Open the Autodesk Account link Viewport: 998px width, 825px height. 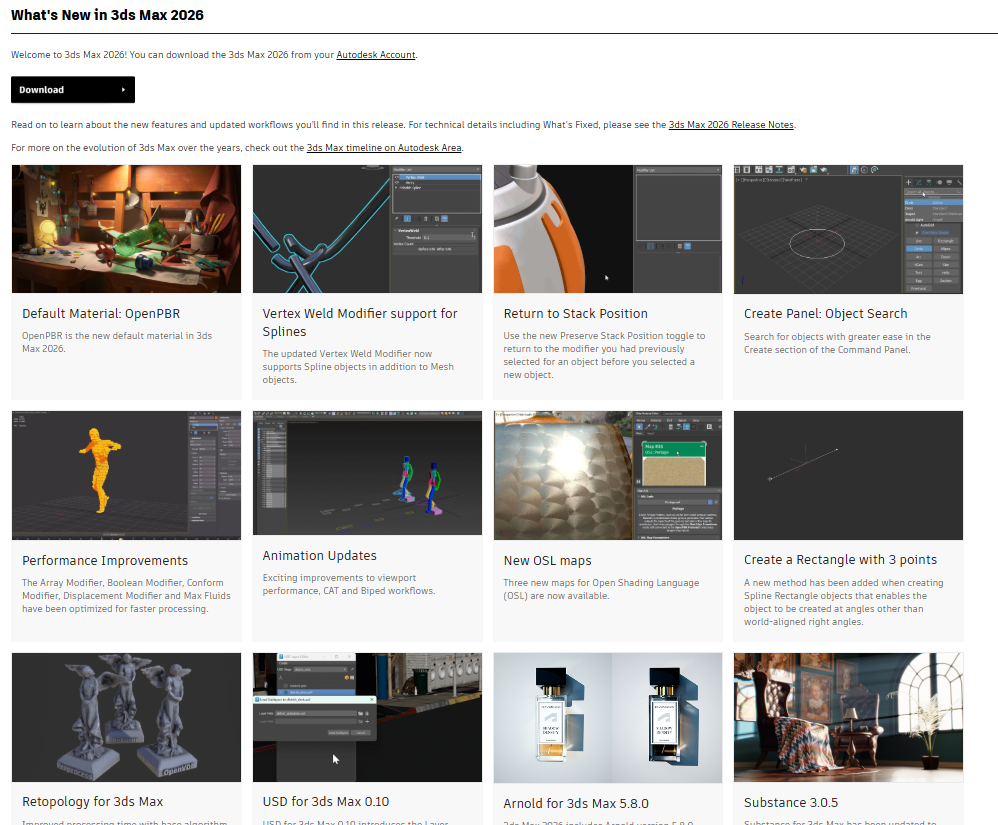coord(376,55)
